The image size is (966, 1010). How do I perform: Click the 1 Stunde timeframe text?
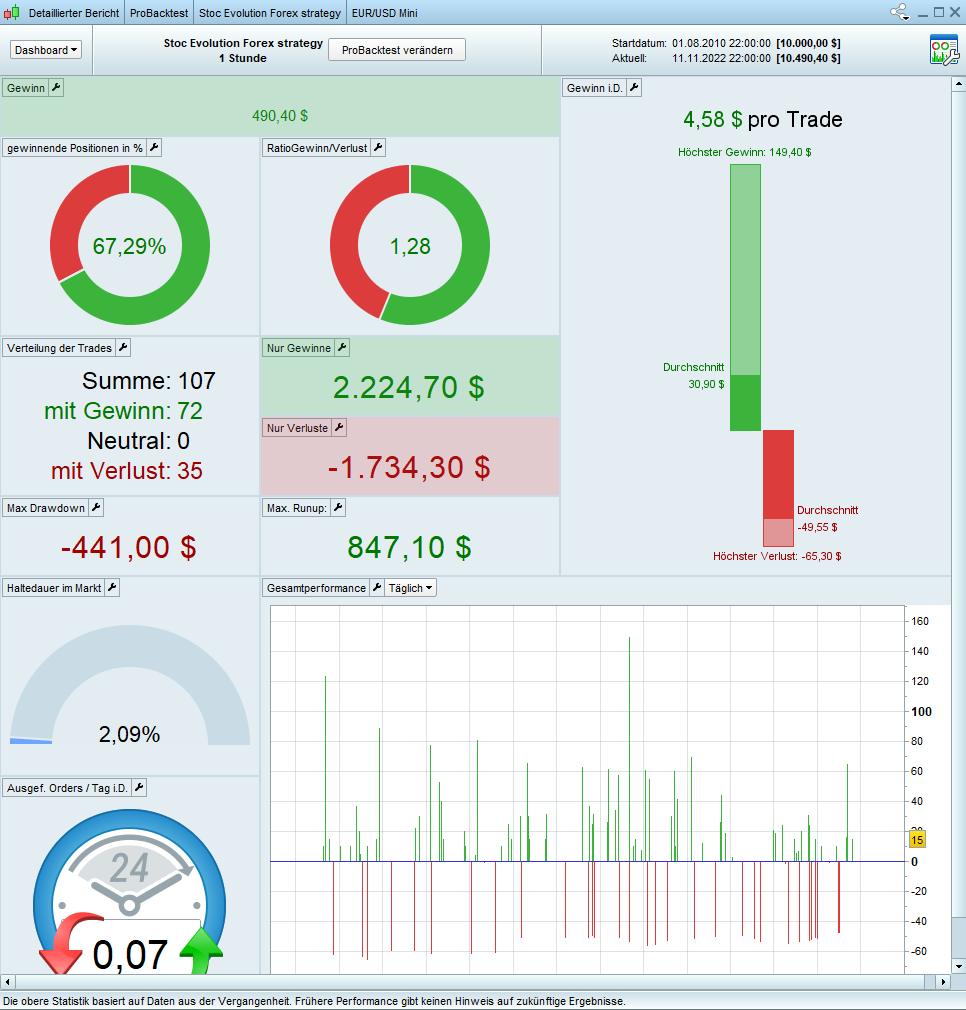pyautogui.click(x=243, y=58)
